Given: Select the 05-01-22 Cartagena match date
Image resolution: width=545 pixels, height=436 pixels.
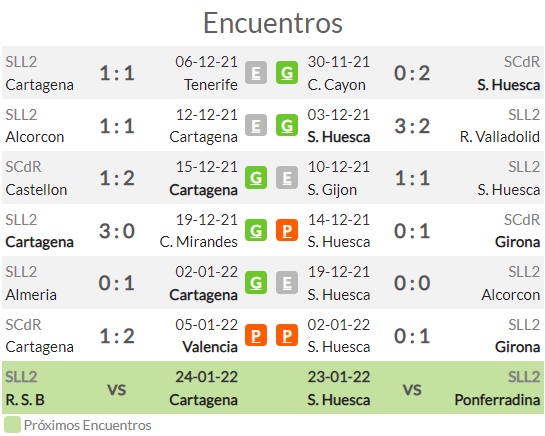Looking at the screenshot, I should click(x=206, y=325).
